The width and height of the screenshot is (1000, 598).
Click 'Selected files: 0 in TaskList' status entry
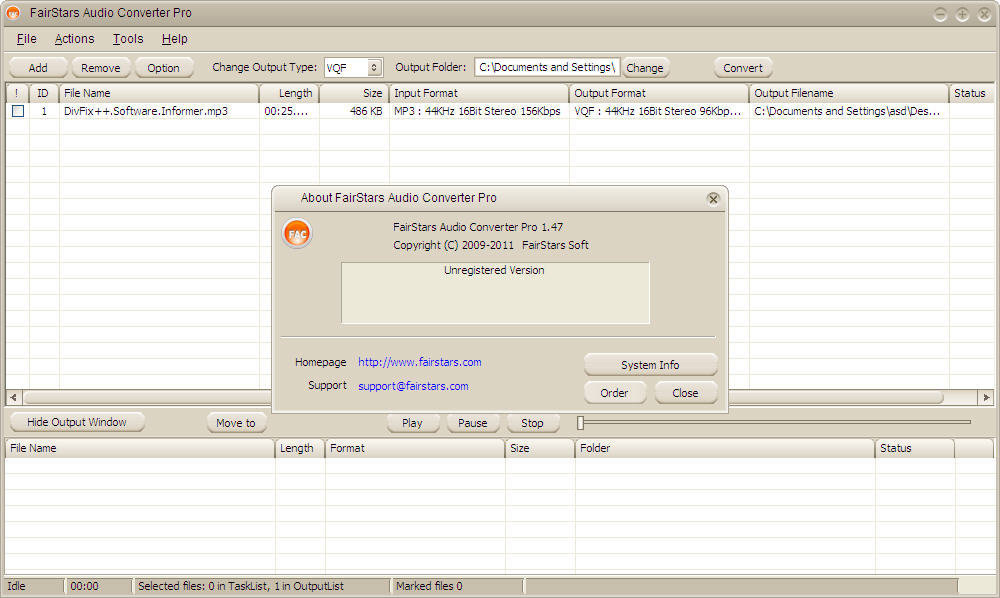point(260,586)
